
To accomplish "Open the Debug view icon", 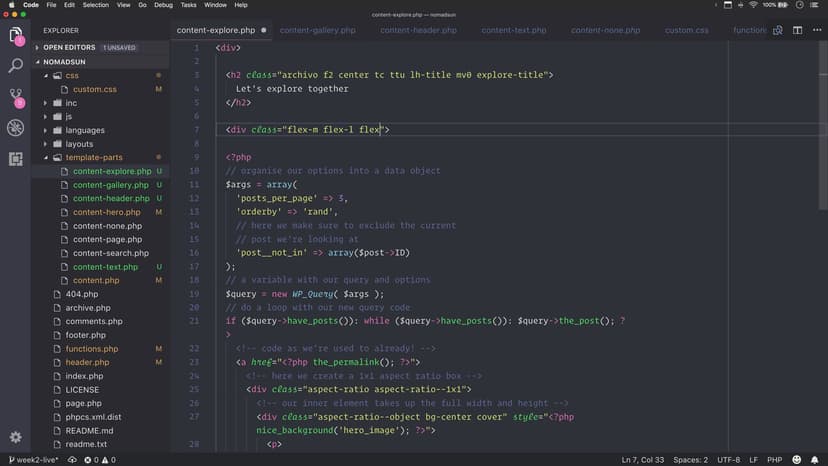I will [x=15, y=128].
